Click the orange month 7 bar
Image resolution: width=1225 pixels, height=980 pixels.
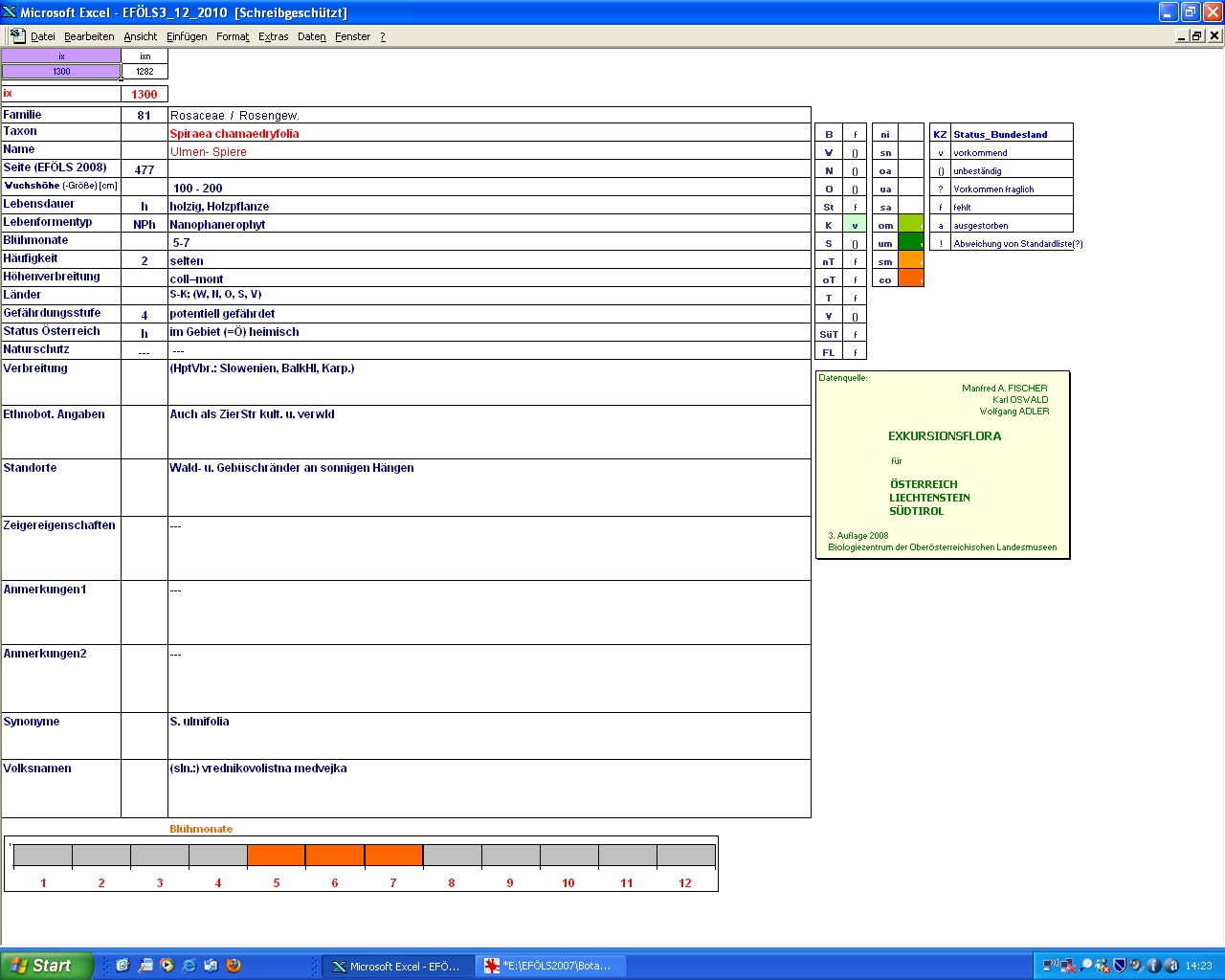[393, 856]
